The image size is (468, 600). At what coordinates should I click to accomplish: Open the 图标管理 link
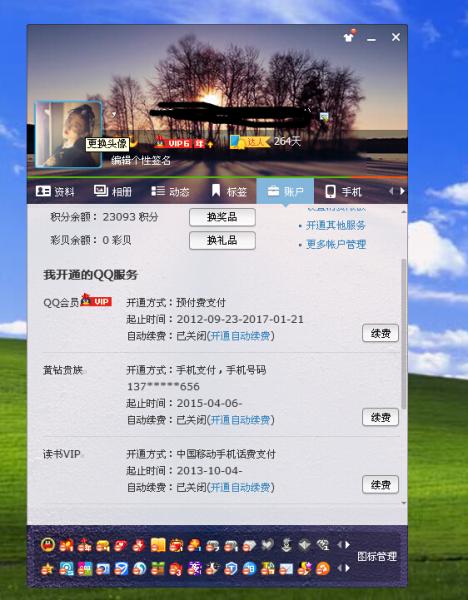tap(377, 556)
